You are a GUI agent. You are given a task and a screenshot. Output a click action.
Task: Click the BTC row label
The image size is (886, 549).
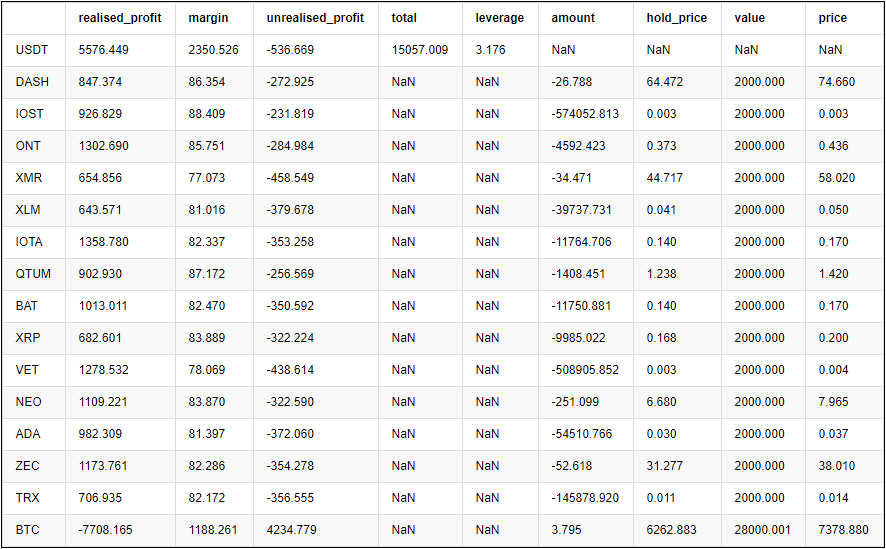click(x=28, y=530)
